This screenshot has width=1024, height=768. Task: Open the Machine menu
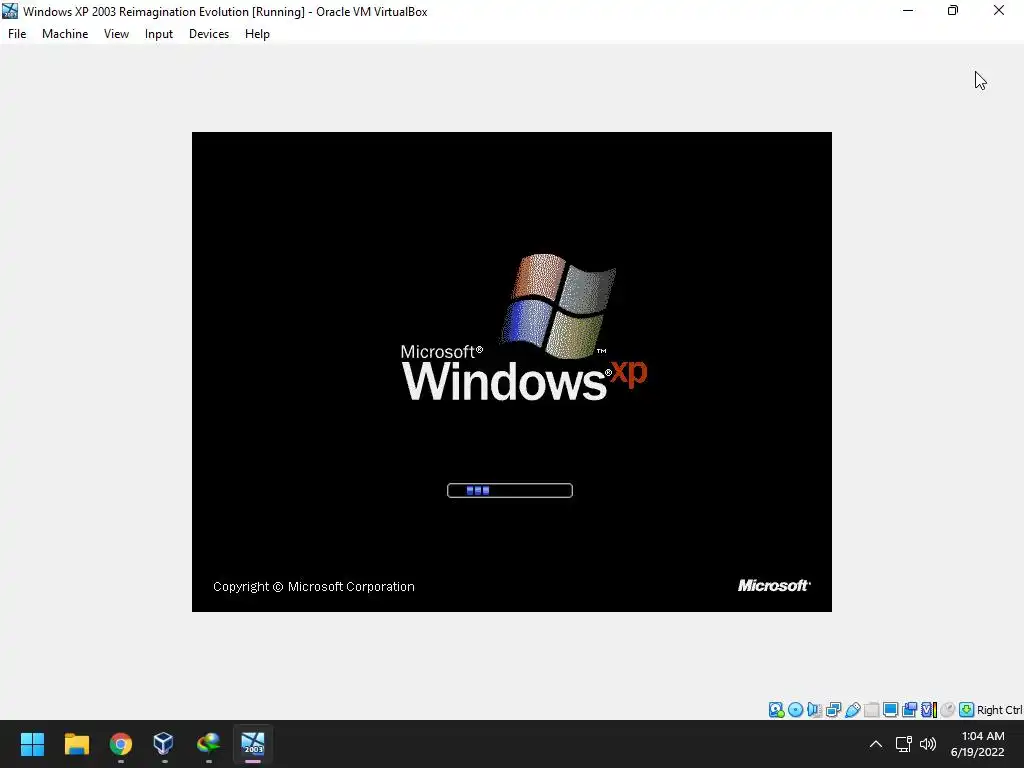pyautogui.click(x=65, y=34)
